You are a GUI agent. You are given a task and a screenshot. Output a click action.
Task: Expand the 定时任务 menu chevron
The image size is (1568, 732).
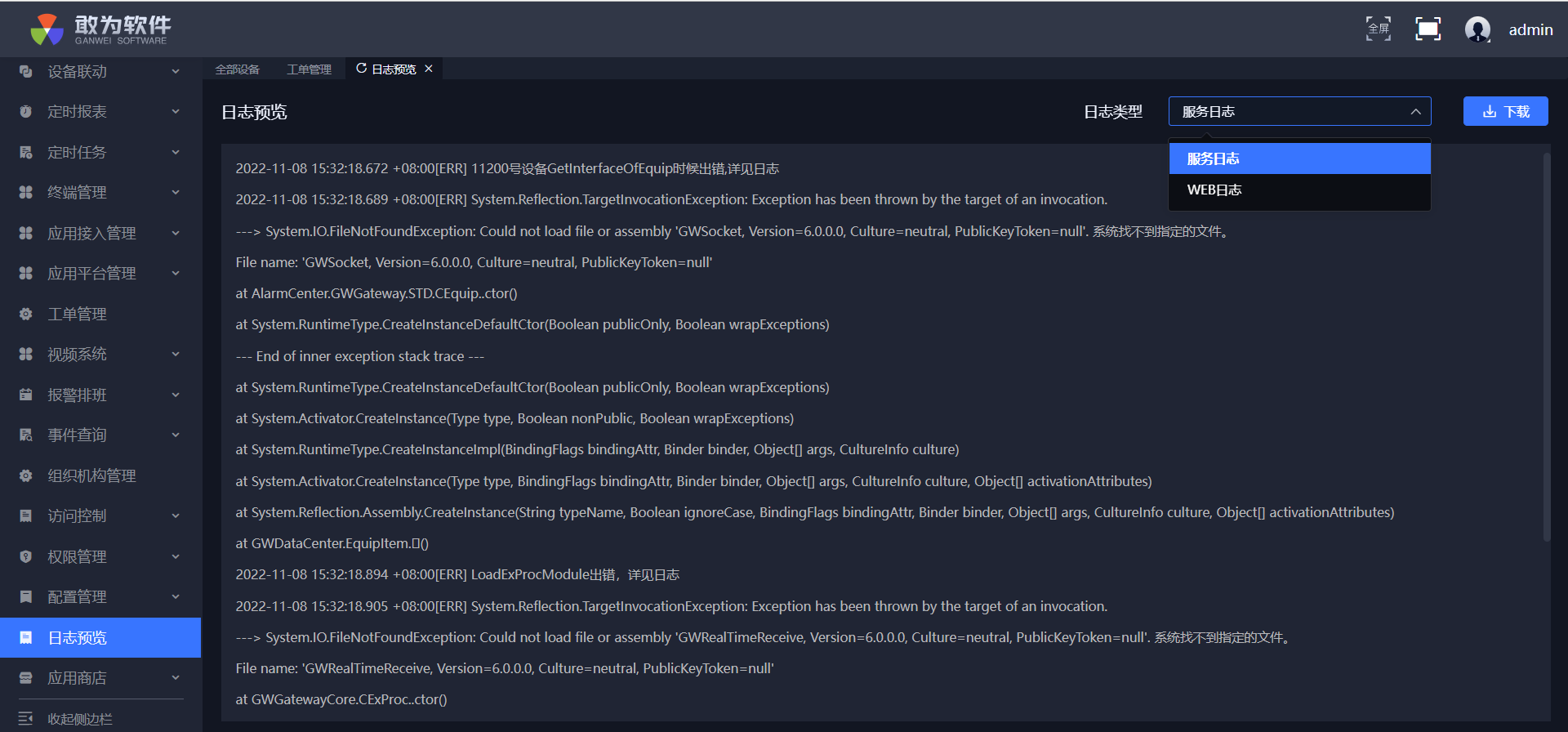coord(176,152)
